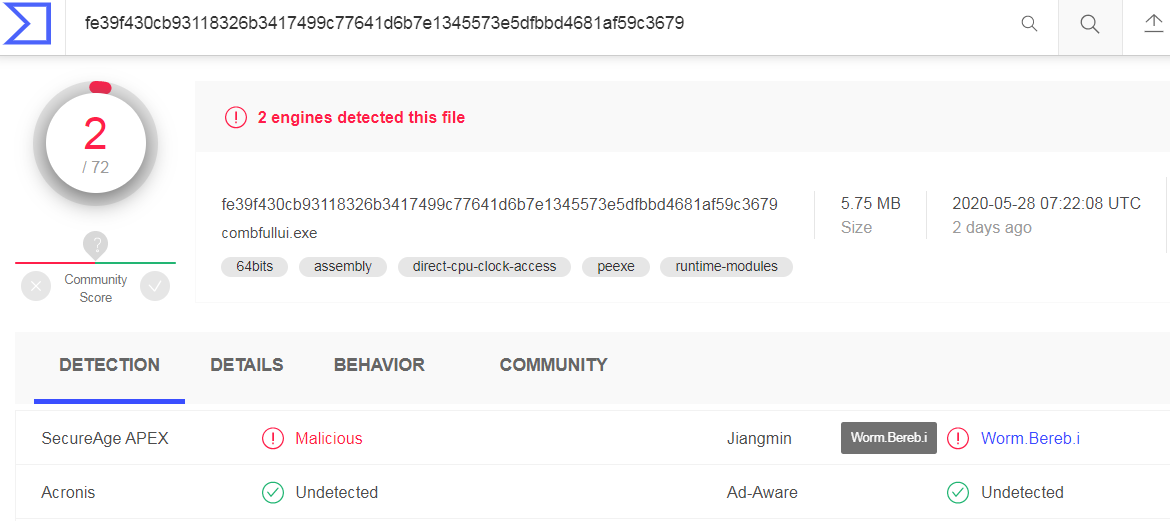Vote malicious with the X community button
The height and width of the screenshot is (521, 1170).
coord(36,286)
